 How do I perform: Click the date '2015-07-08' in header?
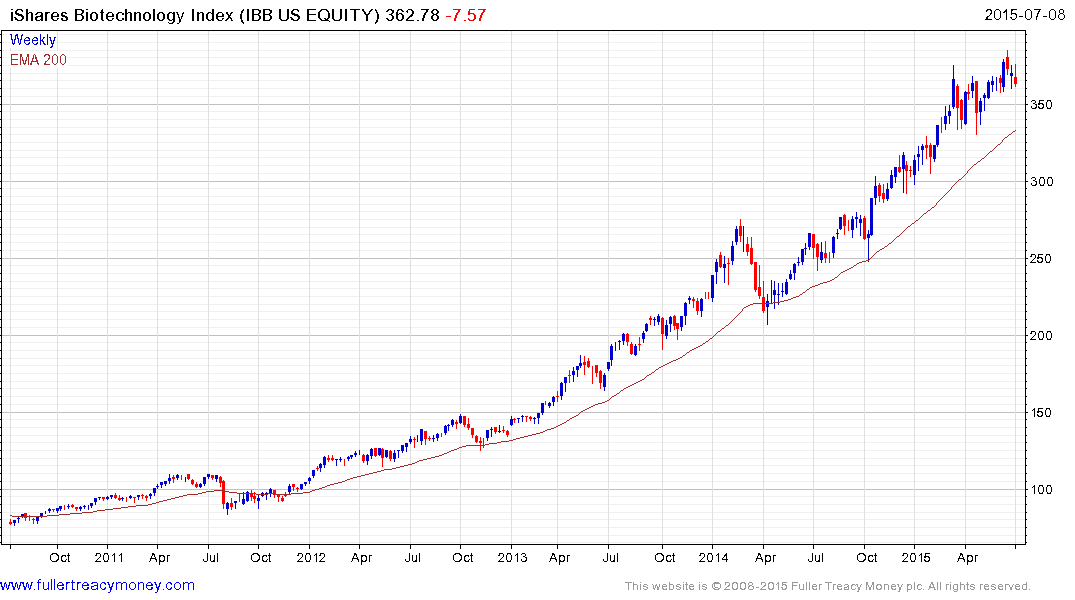1024,15
